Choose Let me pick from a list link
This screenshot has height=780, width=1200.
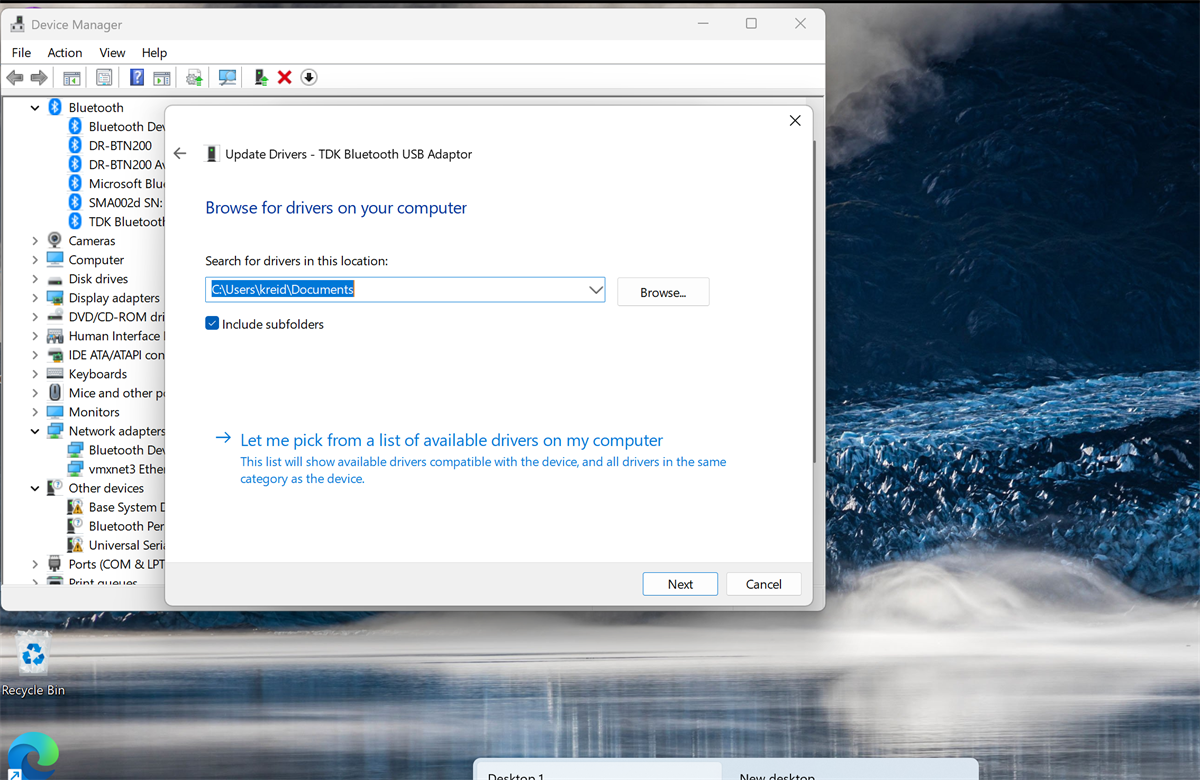click(x=451, y=440)
